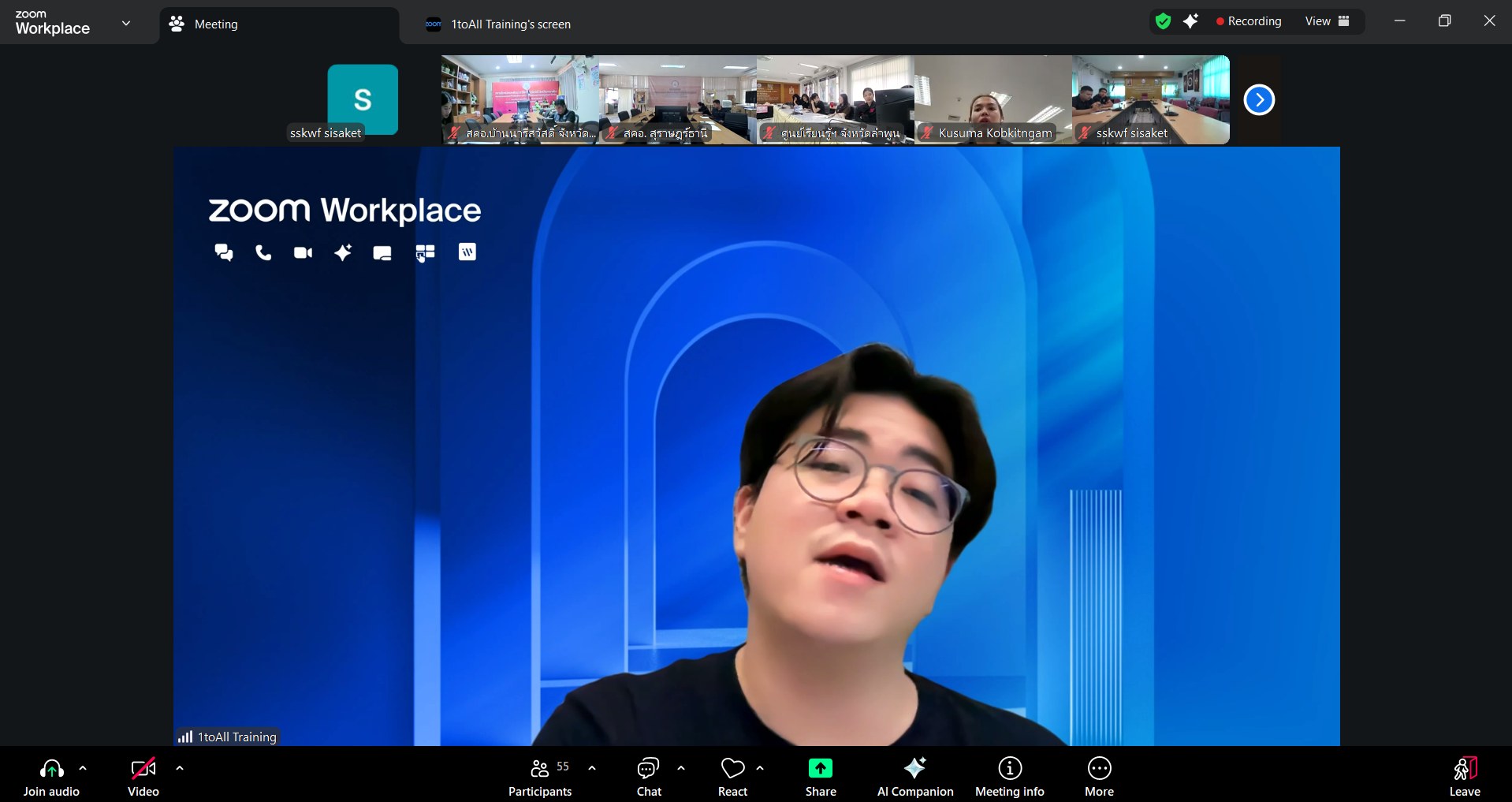Screen dimensions: 1512x802
Task: Expand video options arrow beside Video
Action: 180,767
